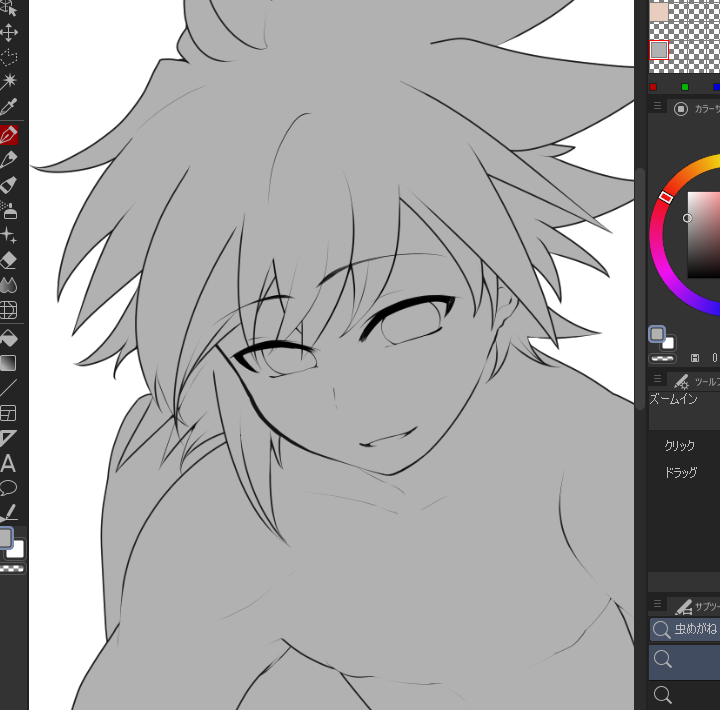Screen dimensions: 720x710
Task: Select the Text tool
Action: pos(9,463)
